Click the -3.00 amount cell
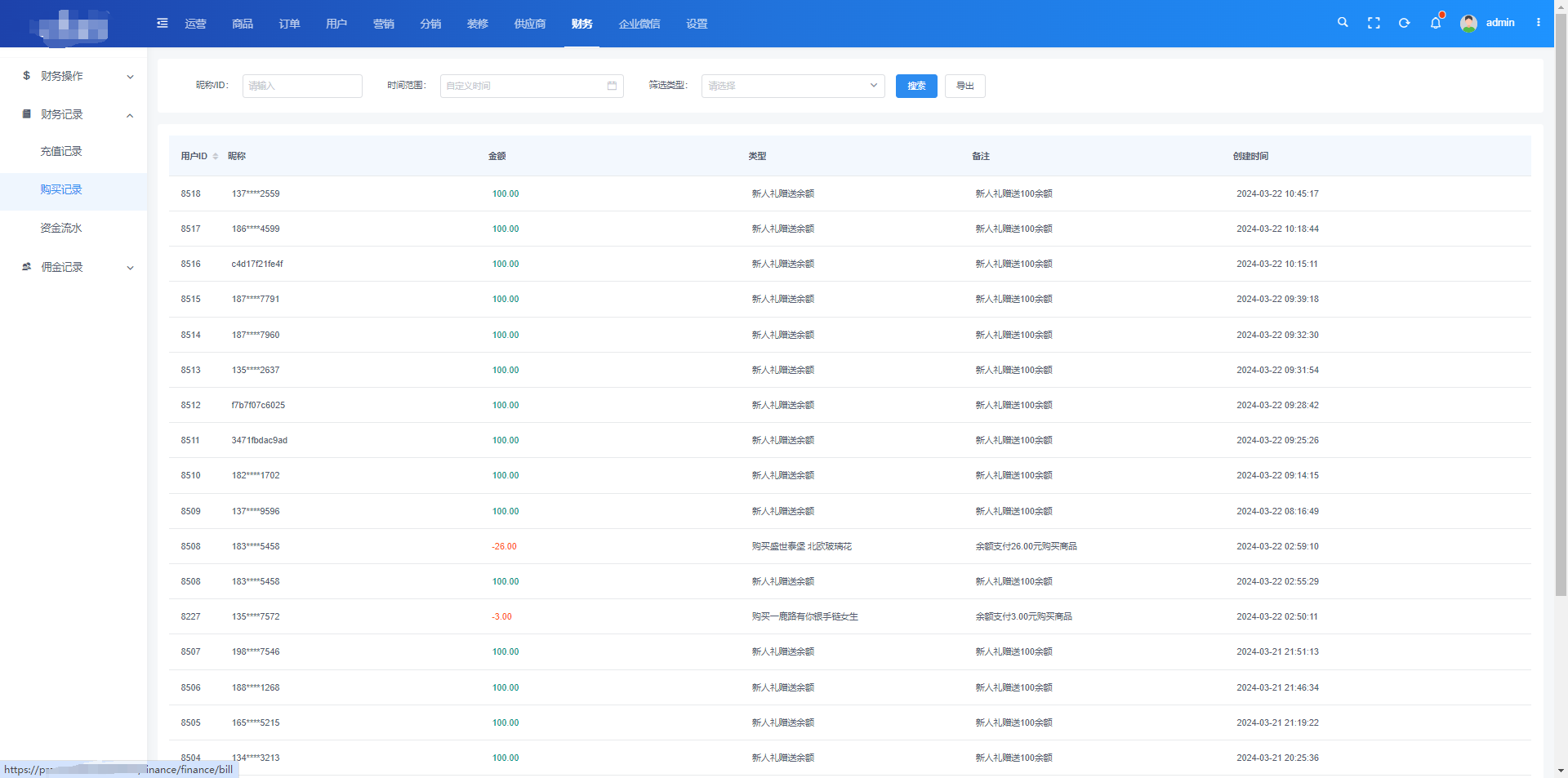 pos(501,616)
